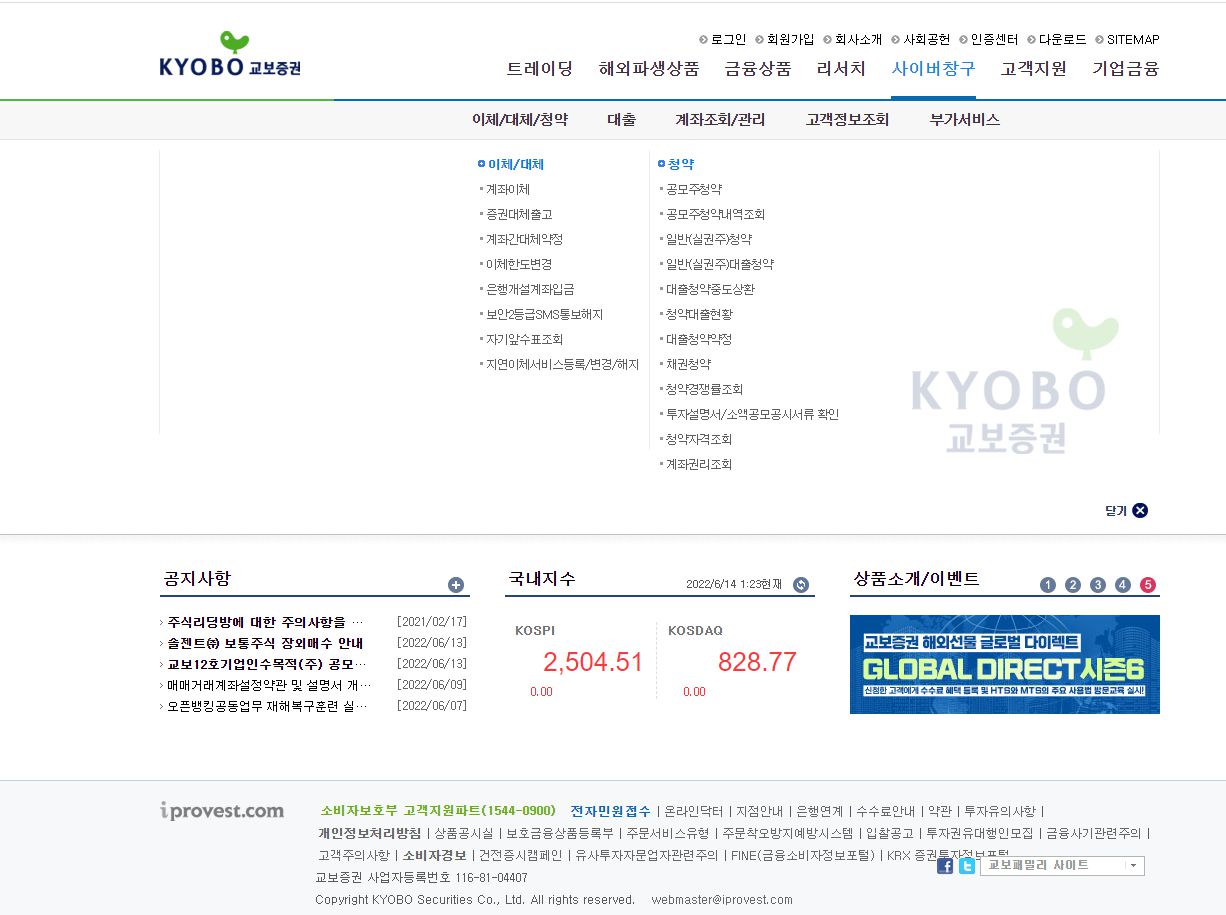Open 공모주청약내역조회 menu item
This screenshot has height=915, width=1226.
(x=716, y=214)
